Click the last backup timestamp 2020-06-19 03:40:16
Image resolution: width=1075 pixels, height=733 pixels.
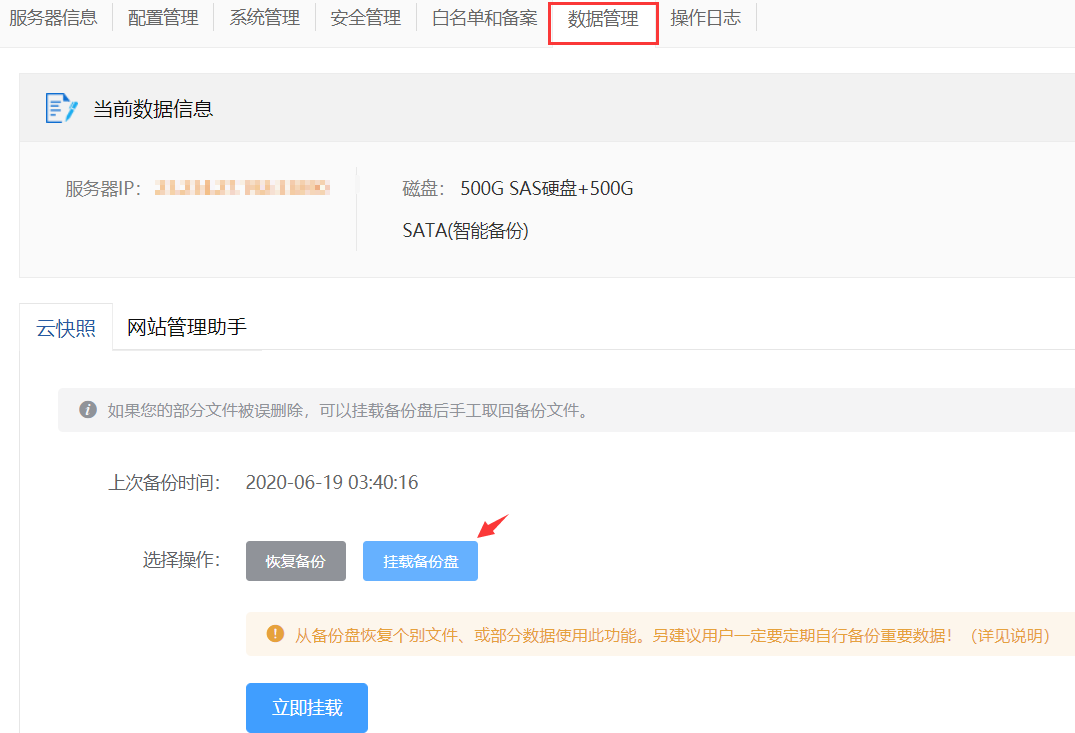(x=332, y=483)
